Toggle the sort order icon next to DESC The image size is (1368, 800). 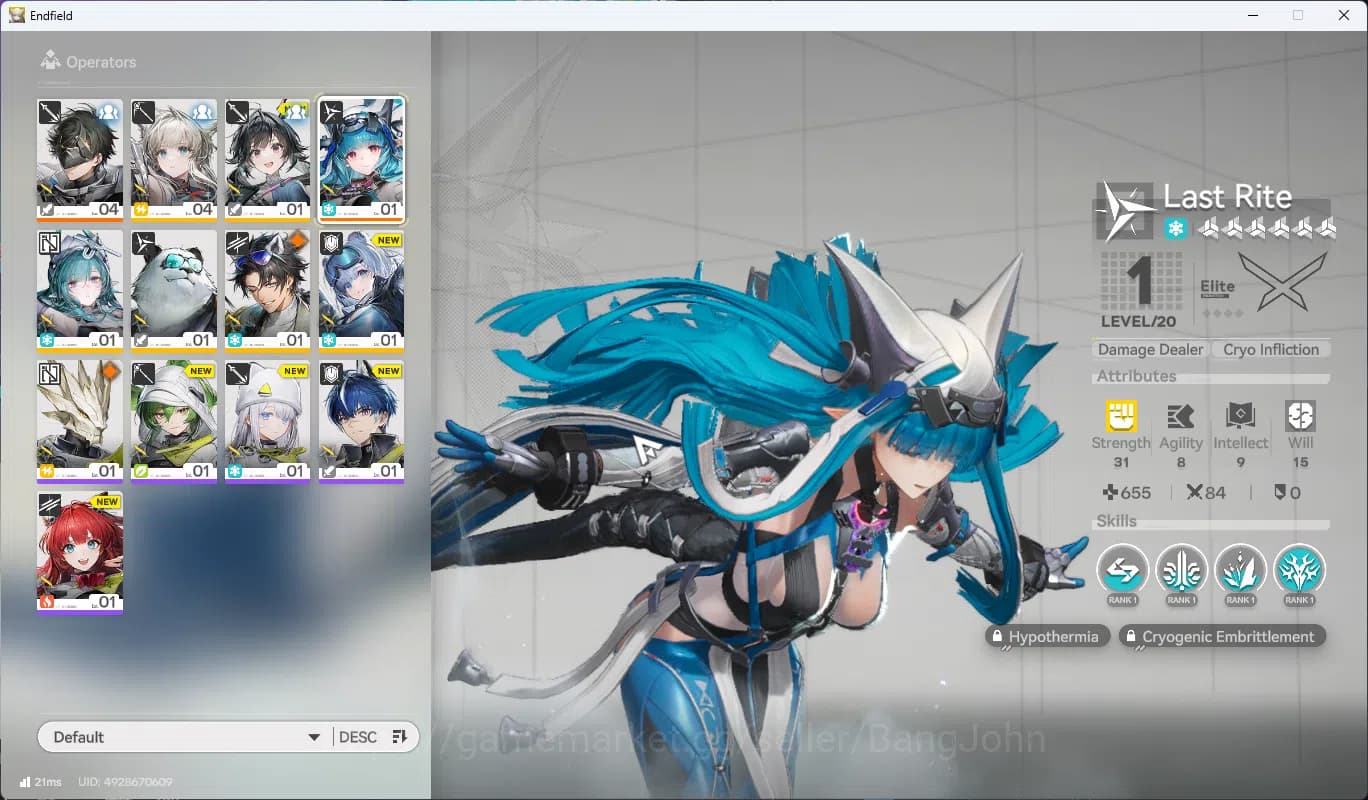coord(400,737)
